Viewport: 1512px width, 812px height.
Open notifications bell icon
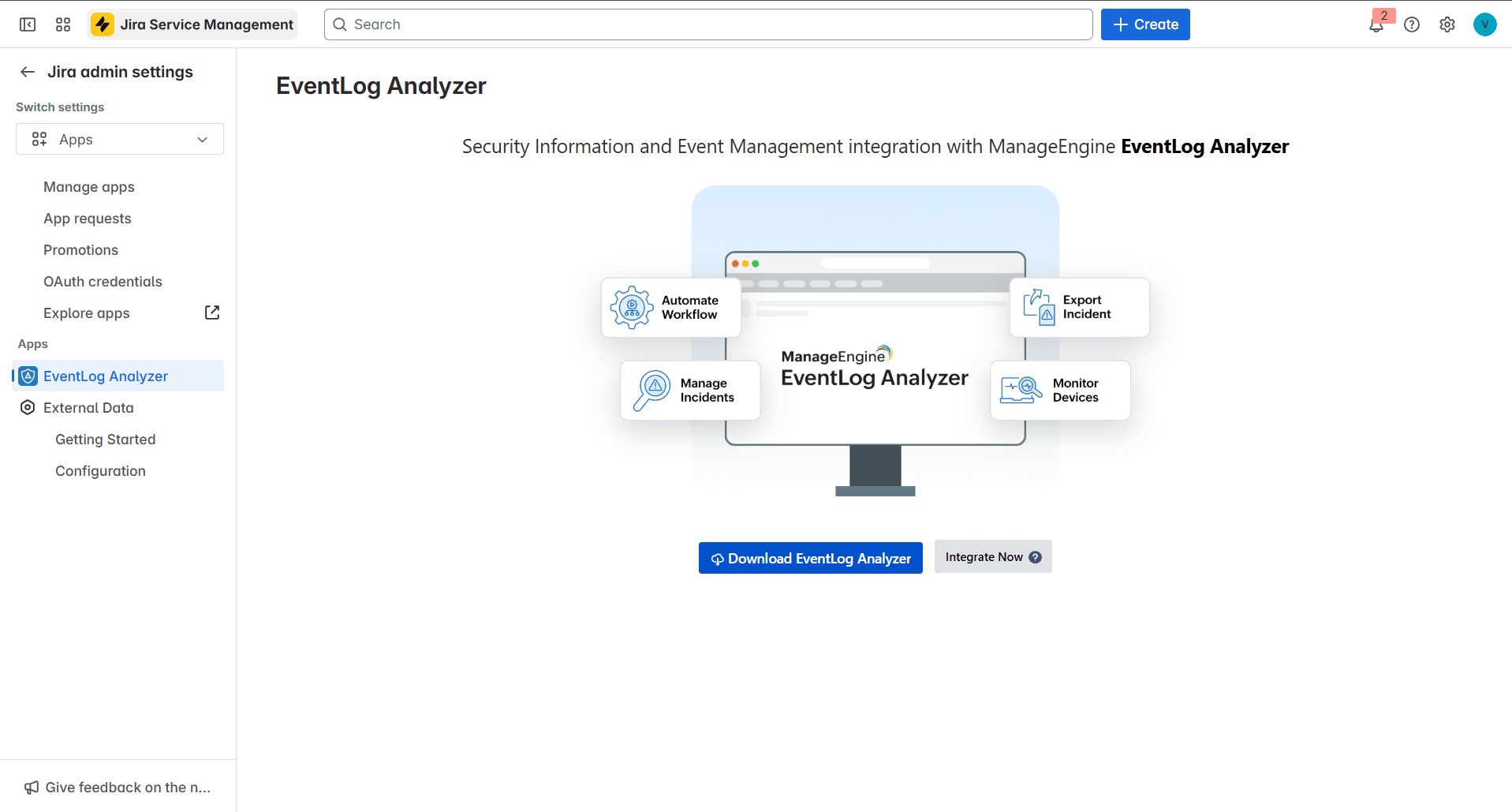(x=1376, y=24)
